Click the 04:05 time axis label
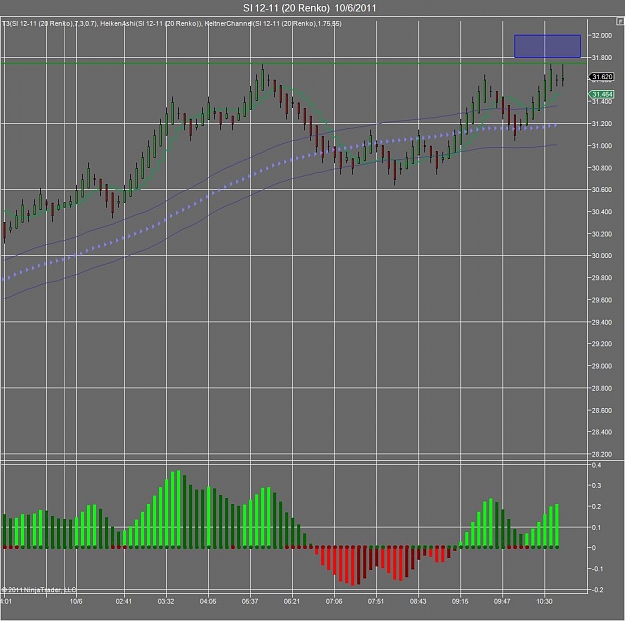This screenshot has height=621, width=625. tap(208, 601)
